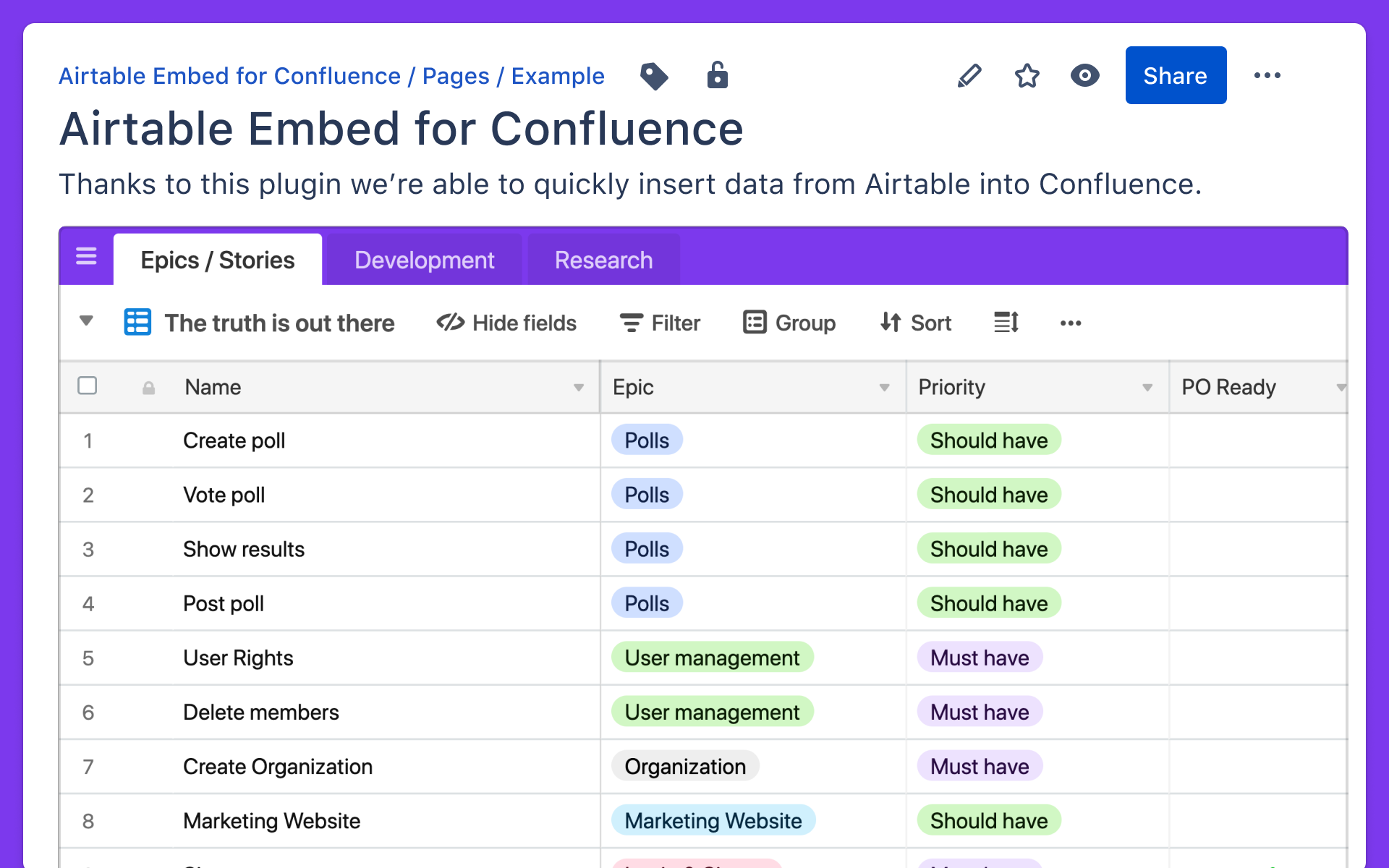The height and width of the screenshot is (868, 1389).
Task: Switch to the Development tab
Action: [424, 260]
